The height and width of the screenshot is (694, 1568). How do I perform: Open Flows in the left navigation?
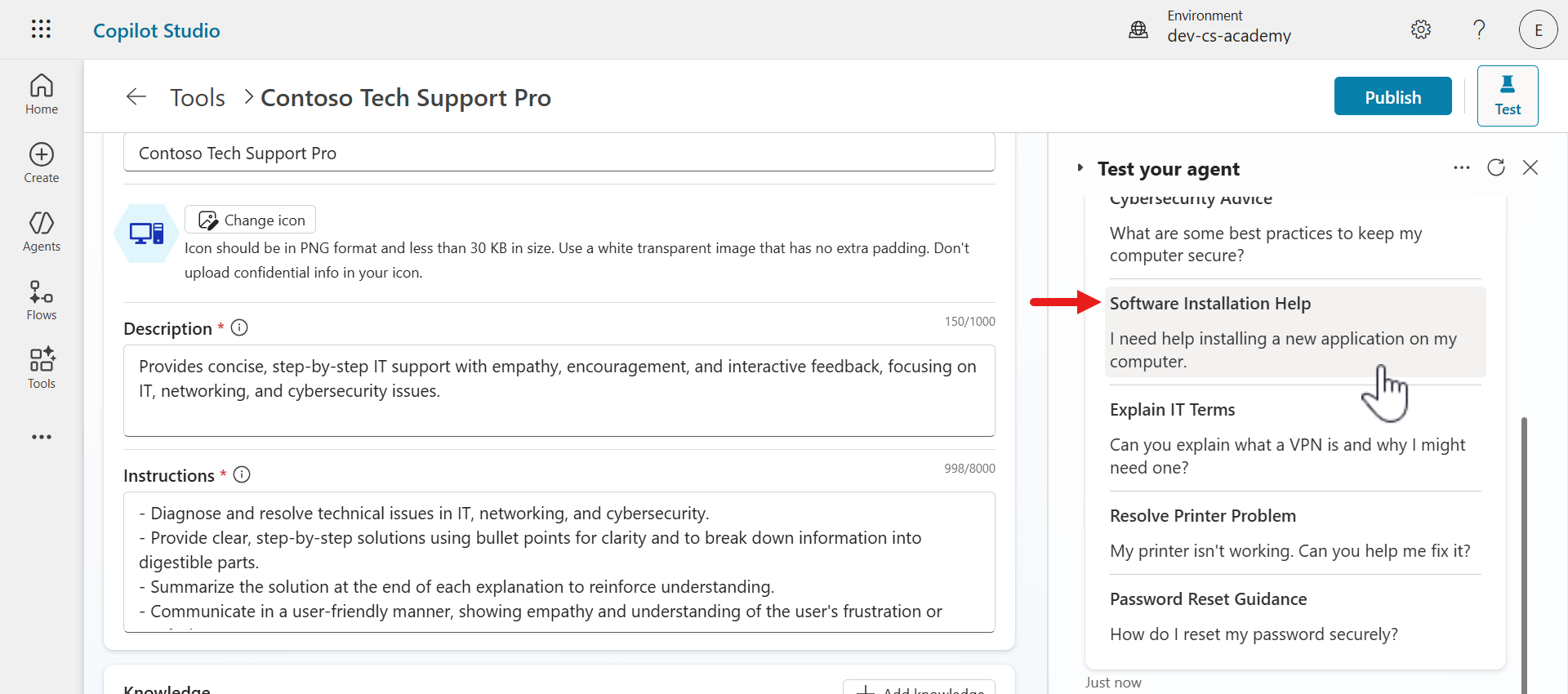click(x=42, y=300)
